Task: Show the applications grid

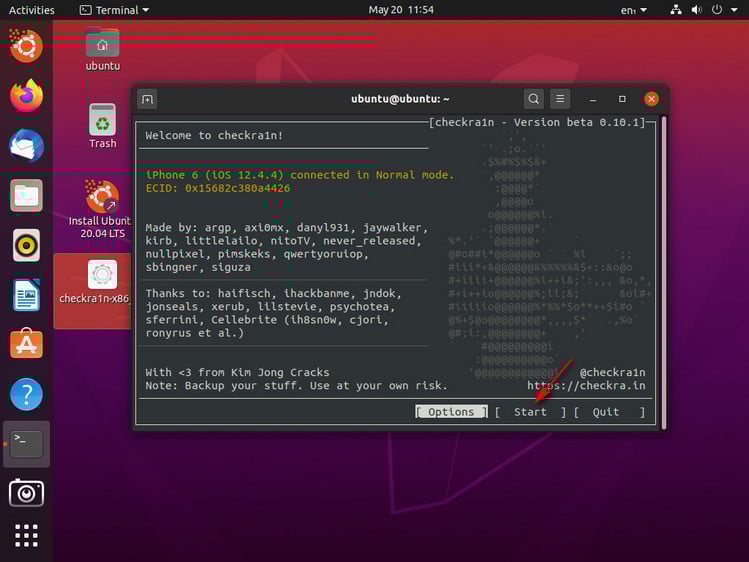Action: pos(26,536)
